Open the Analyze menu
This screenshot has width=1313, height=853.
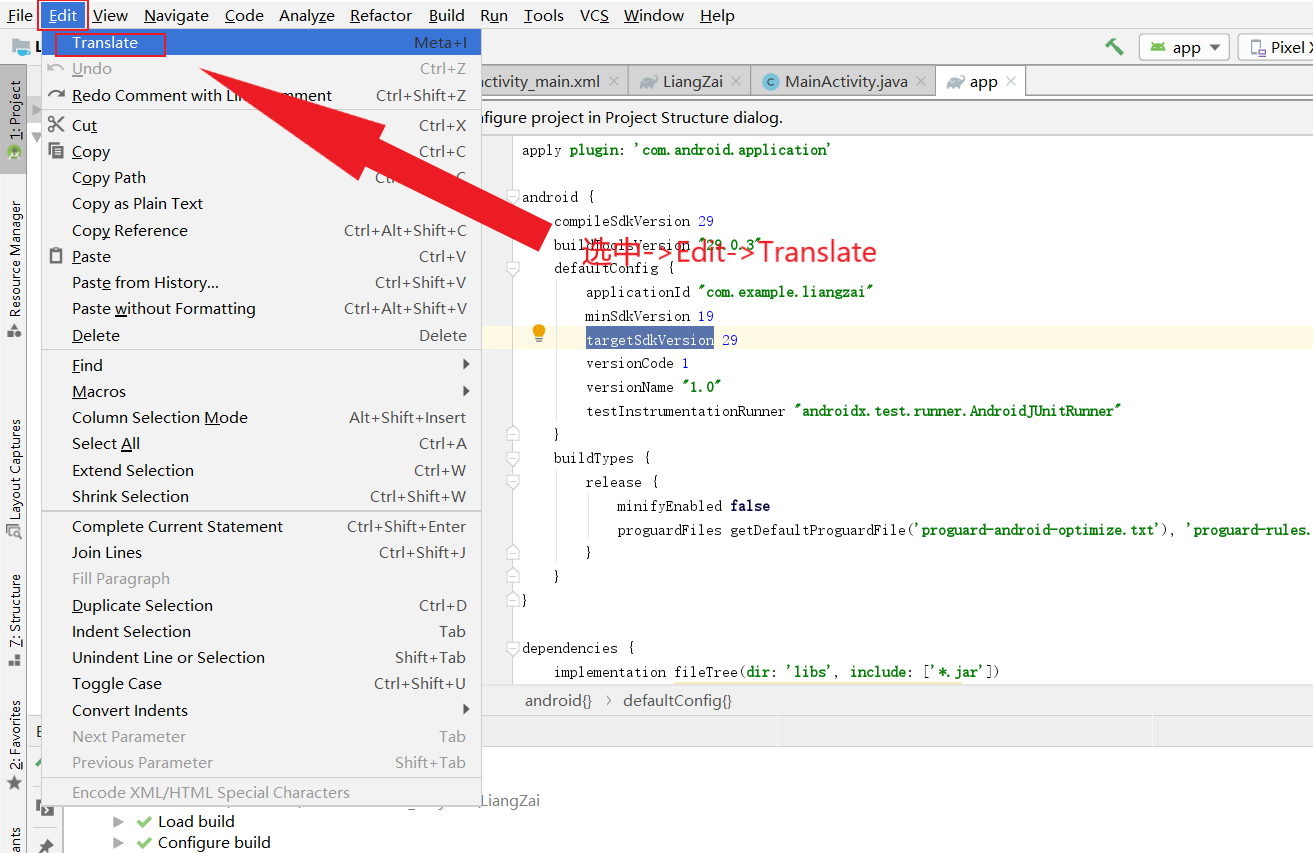coord(306,15)
